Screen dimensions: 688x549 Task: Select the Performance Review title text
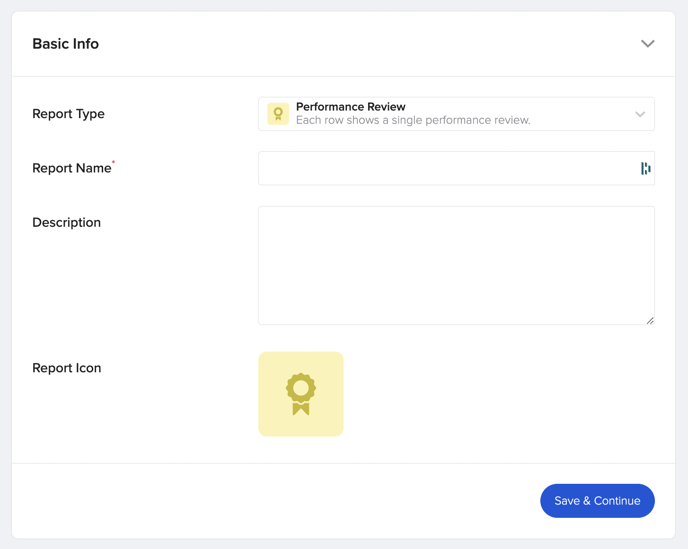click(x=351, y=107)
